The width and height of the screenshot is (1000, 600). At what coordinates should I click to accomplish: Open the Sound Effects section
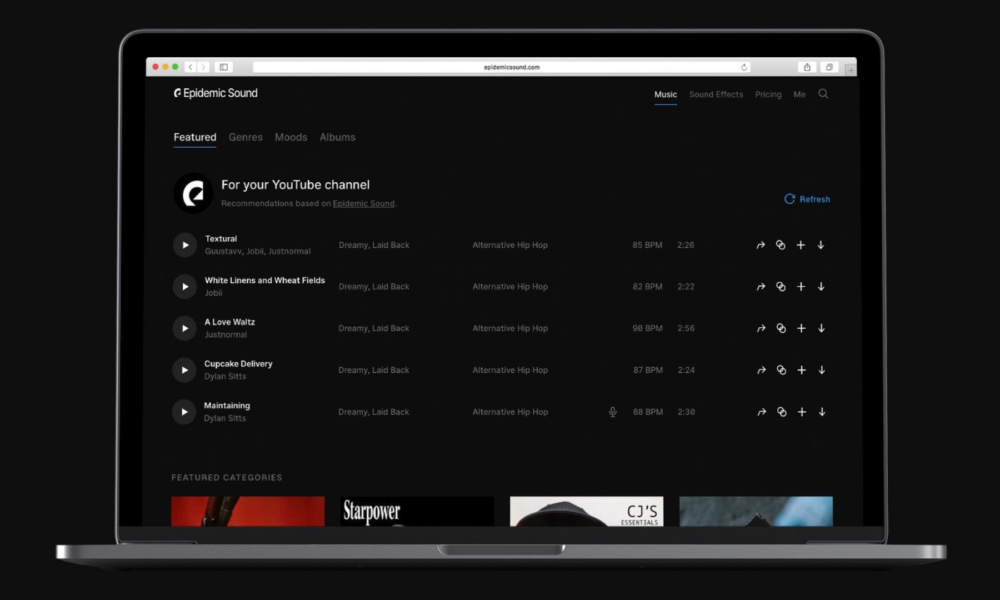(x=716, y=94)
